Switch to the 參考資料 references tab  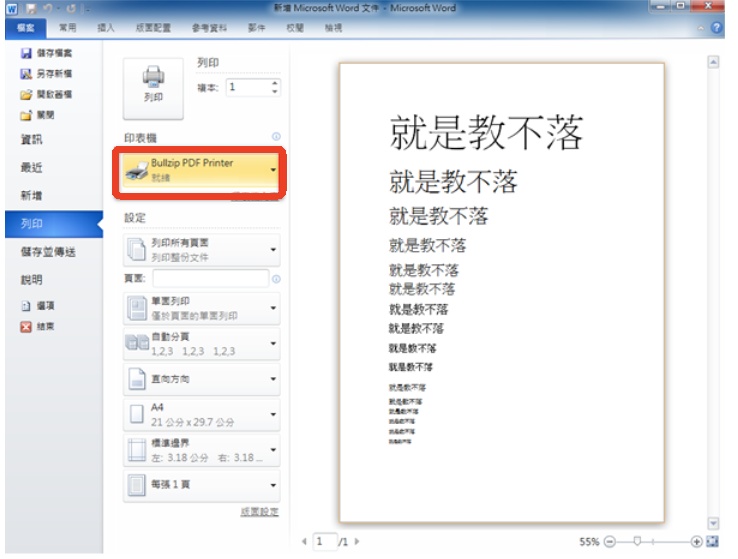[209, 28]
